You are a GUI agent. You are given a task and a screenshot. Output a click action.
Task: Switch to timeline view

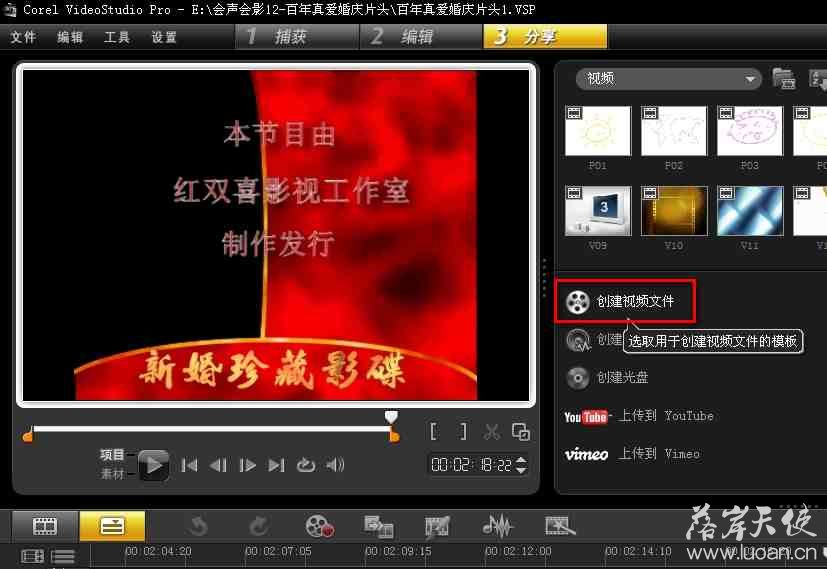[x=112, y=525]
